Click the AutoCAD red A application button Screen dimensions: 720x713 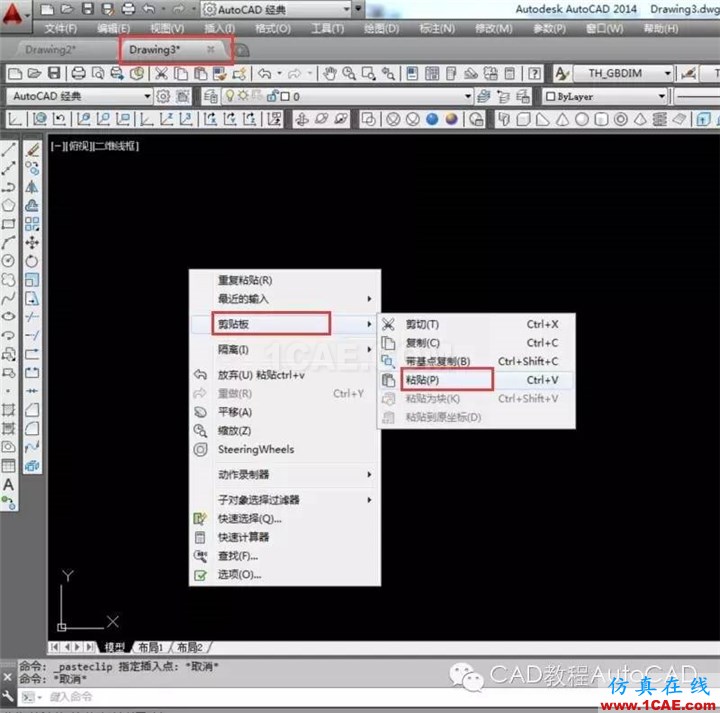tap(13, 14)
